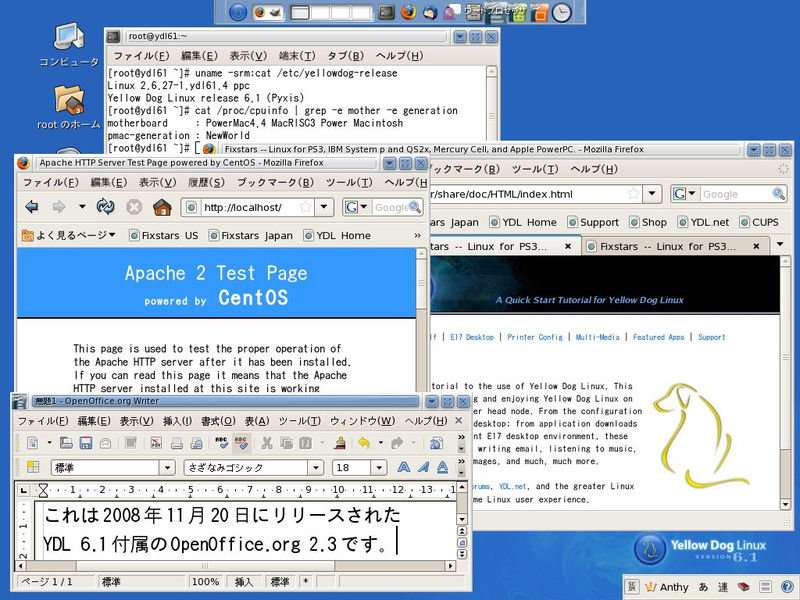
Task: Toggle Underline formatting in Writer
Action: [442, 467]
